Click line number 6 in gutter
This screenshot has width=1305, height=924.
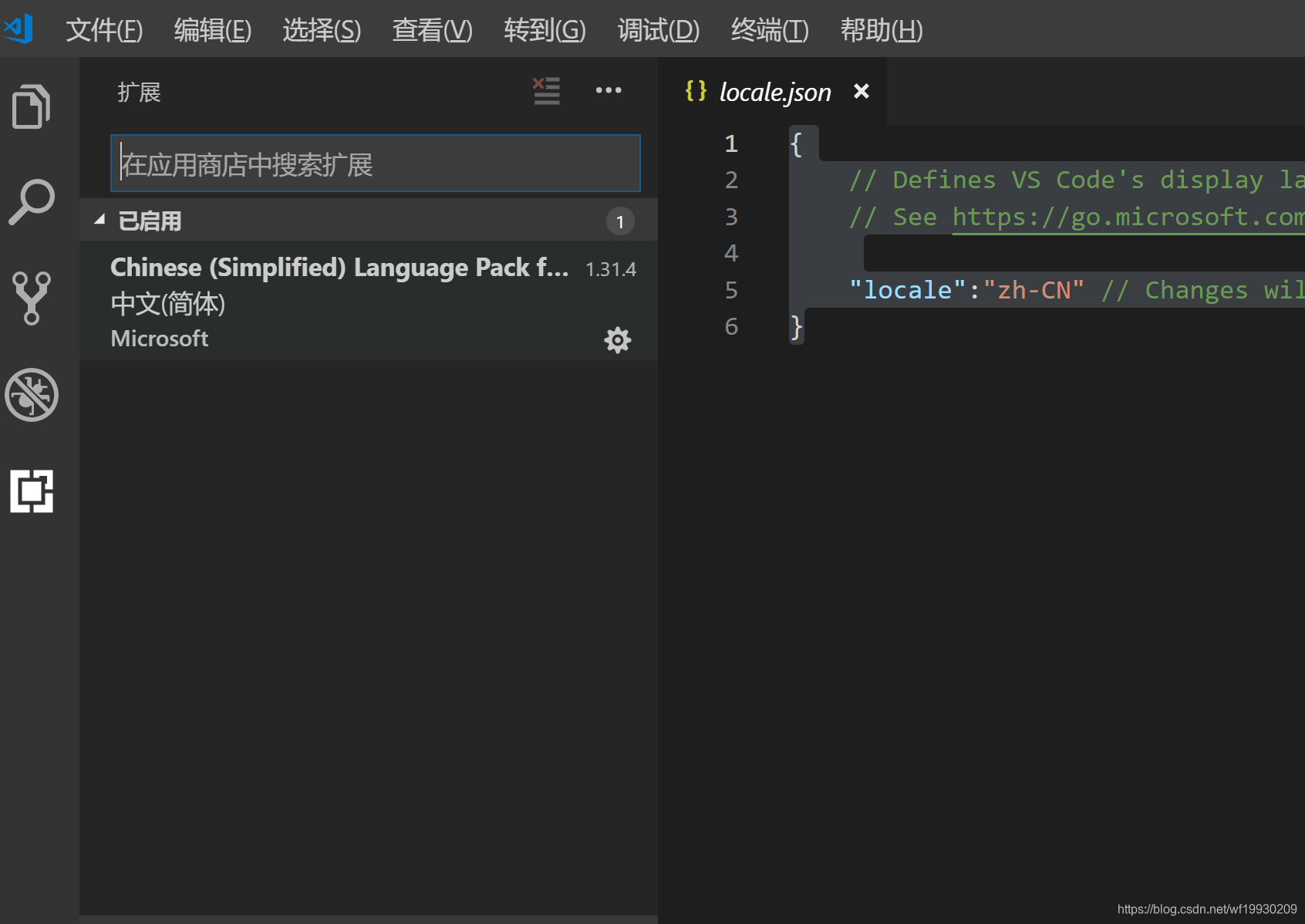[731, 326]
